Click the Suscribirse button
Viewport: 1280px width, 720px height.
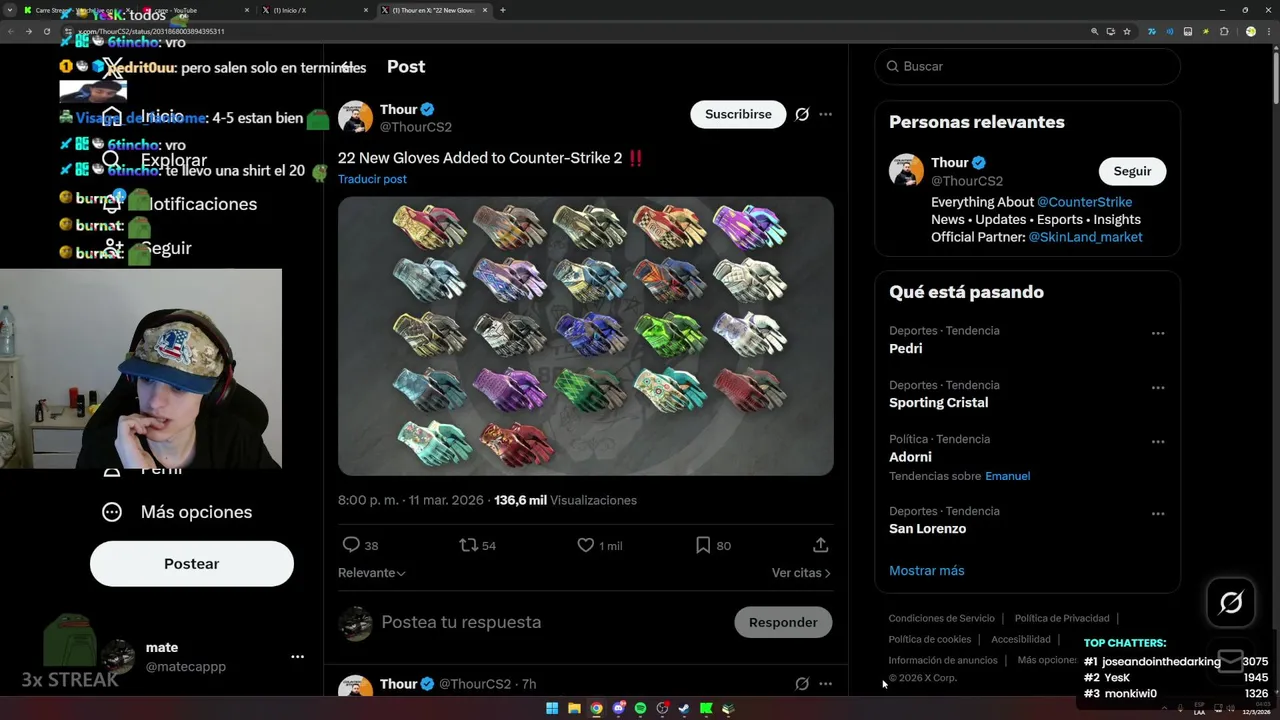[738, 114]
